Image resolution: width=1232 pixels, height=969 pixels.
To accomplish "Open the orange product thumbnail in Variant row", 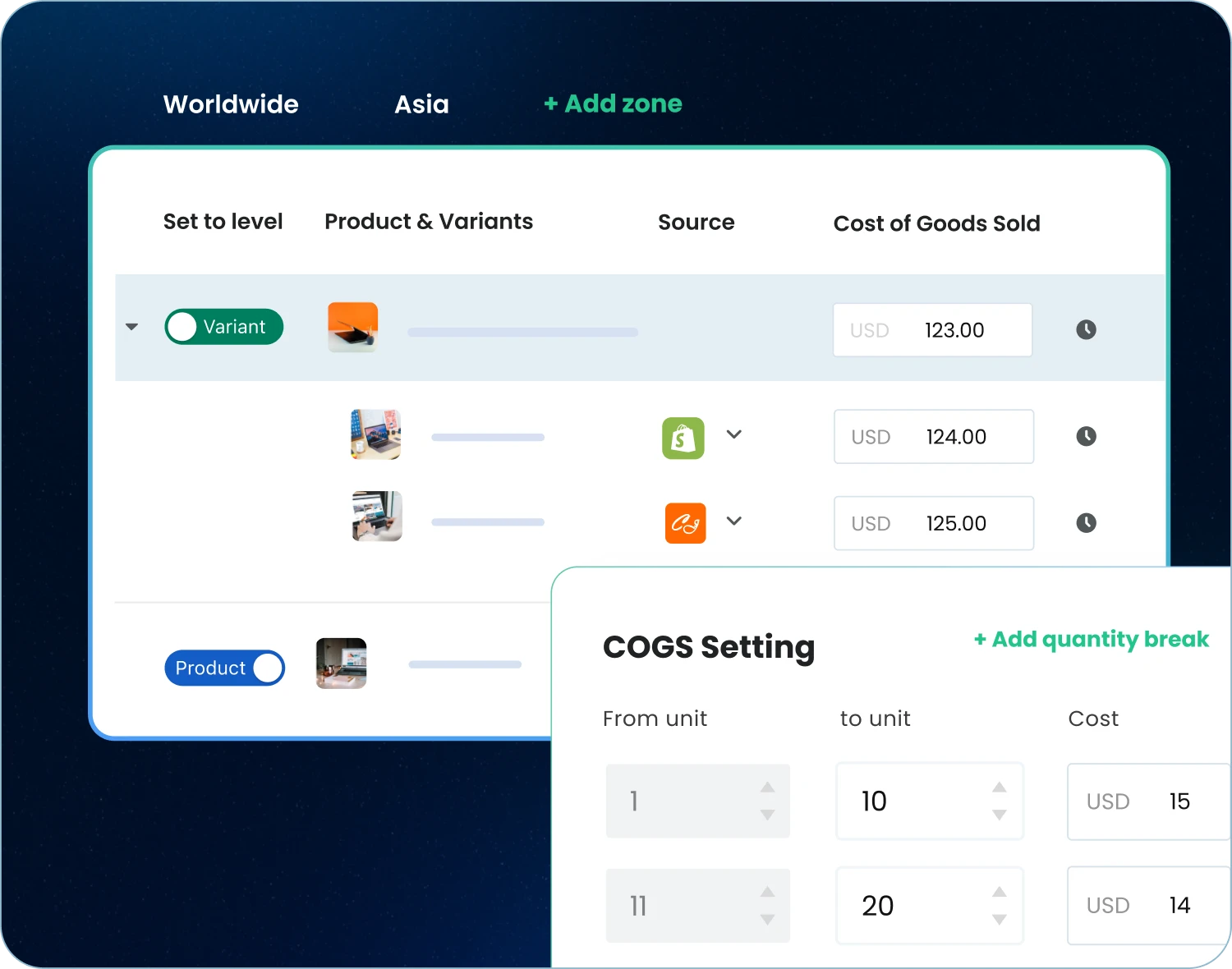I will tap(353, 327).
